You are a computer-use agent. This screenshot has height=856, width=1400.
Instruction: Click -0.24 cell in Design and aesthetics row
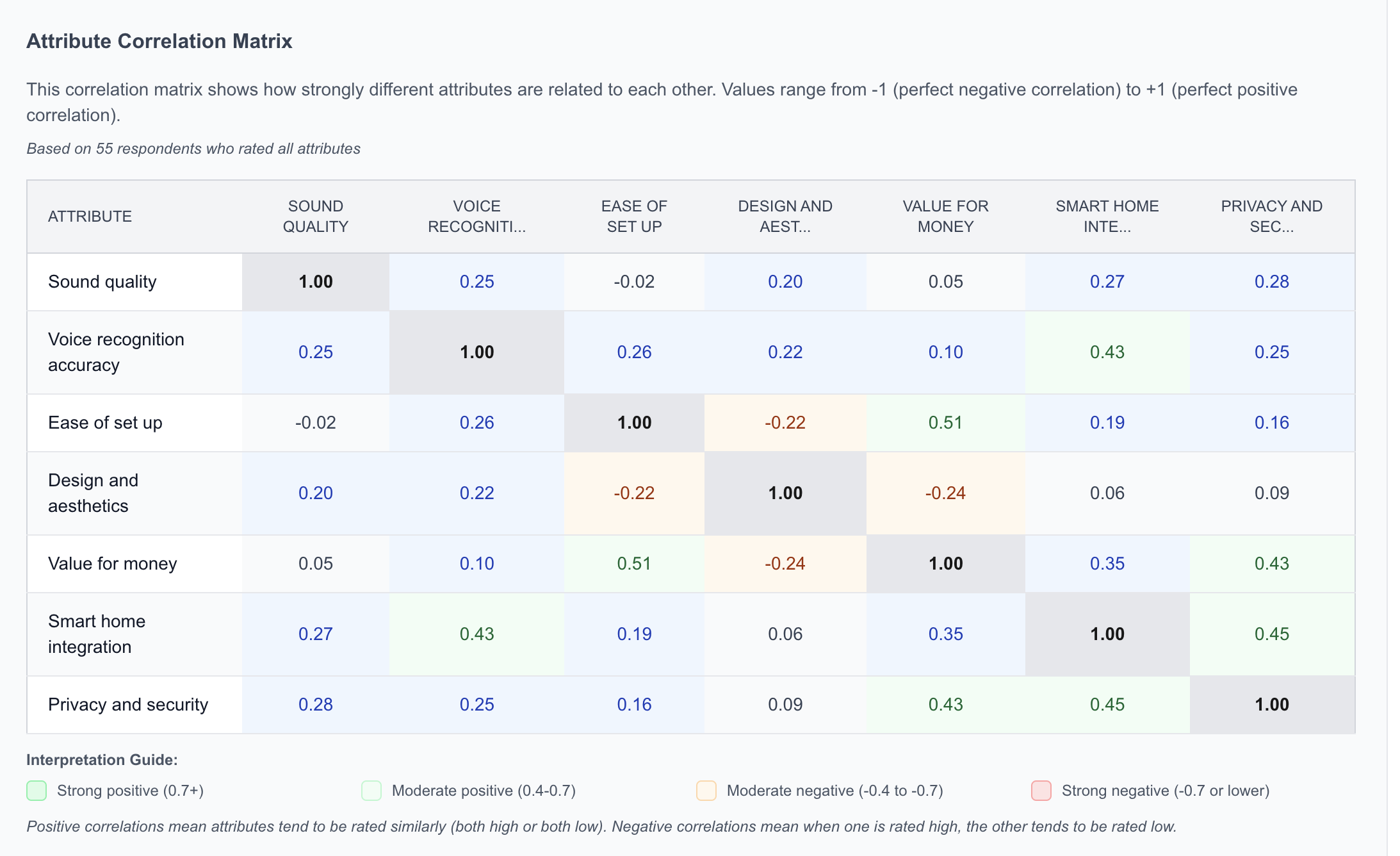click(x=945, y=493)
